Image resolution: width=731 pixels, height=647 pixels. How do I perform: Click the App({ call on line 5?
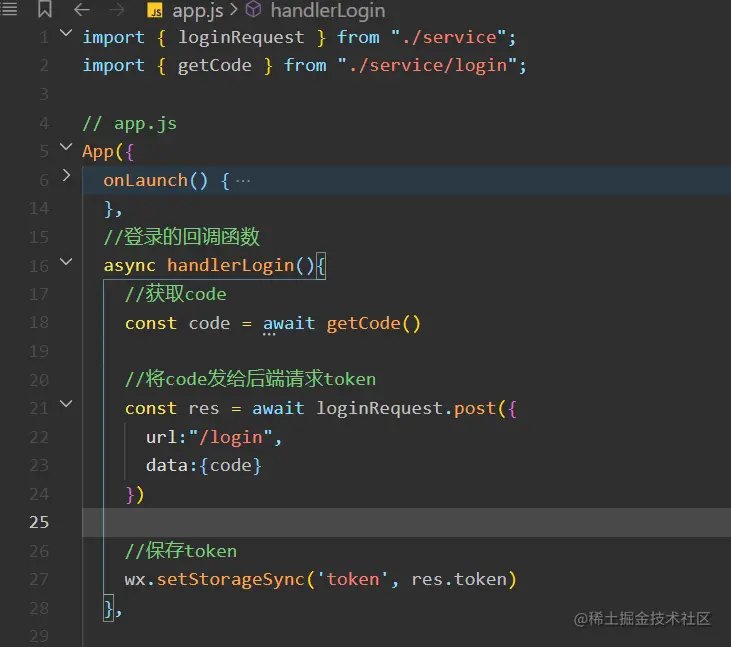point(108,152)
